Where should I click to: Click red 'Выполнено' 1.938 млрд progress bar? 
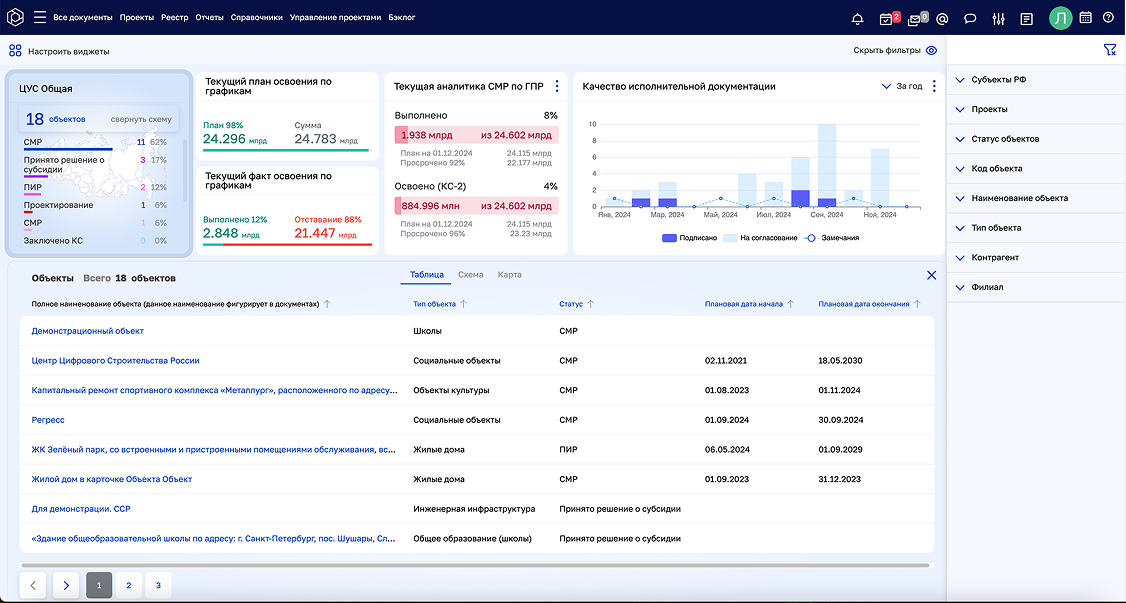tap(476, 135)
